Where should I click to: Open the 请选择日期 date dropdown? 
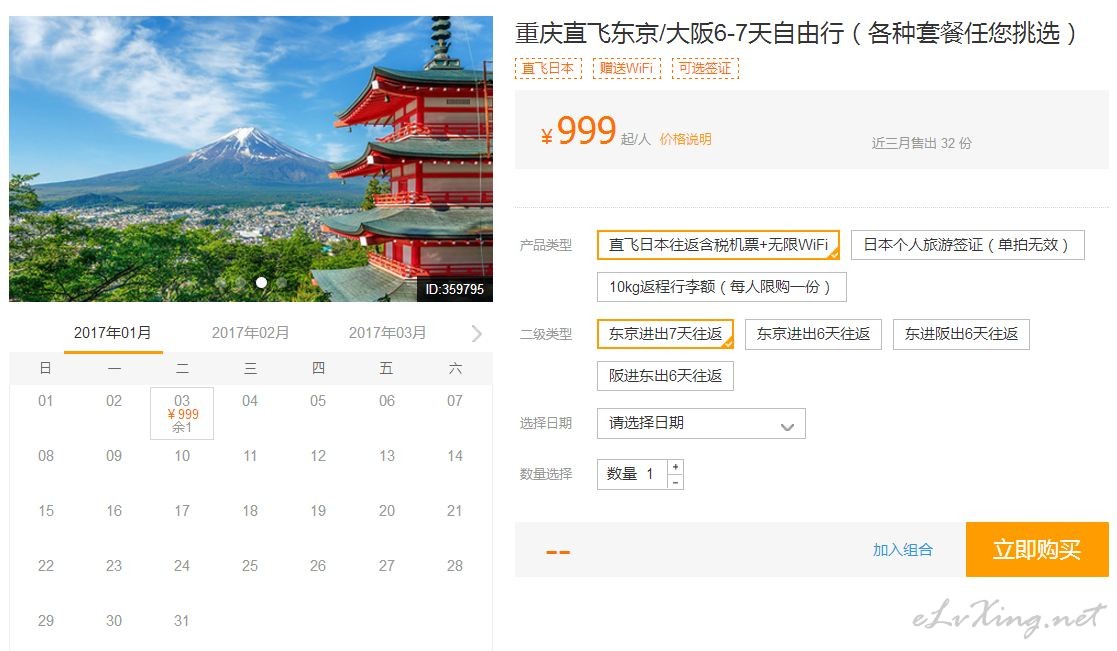point(701,423)
